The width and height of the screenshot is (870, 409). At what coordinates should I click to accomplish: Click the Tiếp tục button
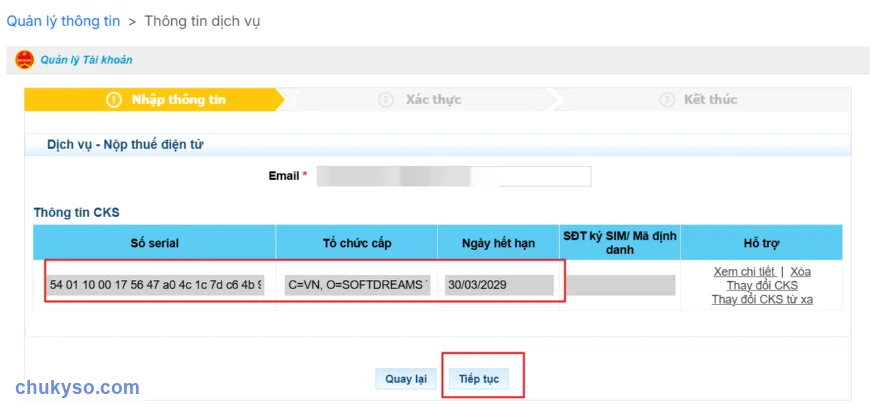pyautogui.click(x=479, y=380)
